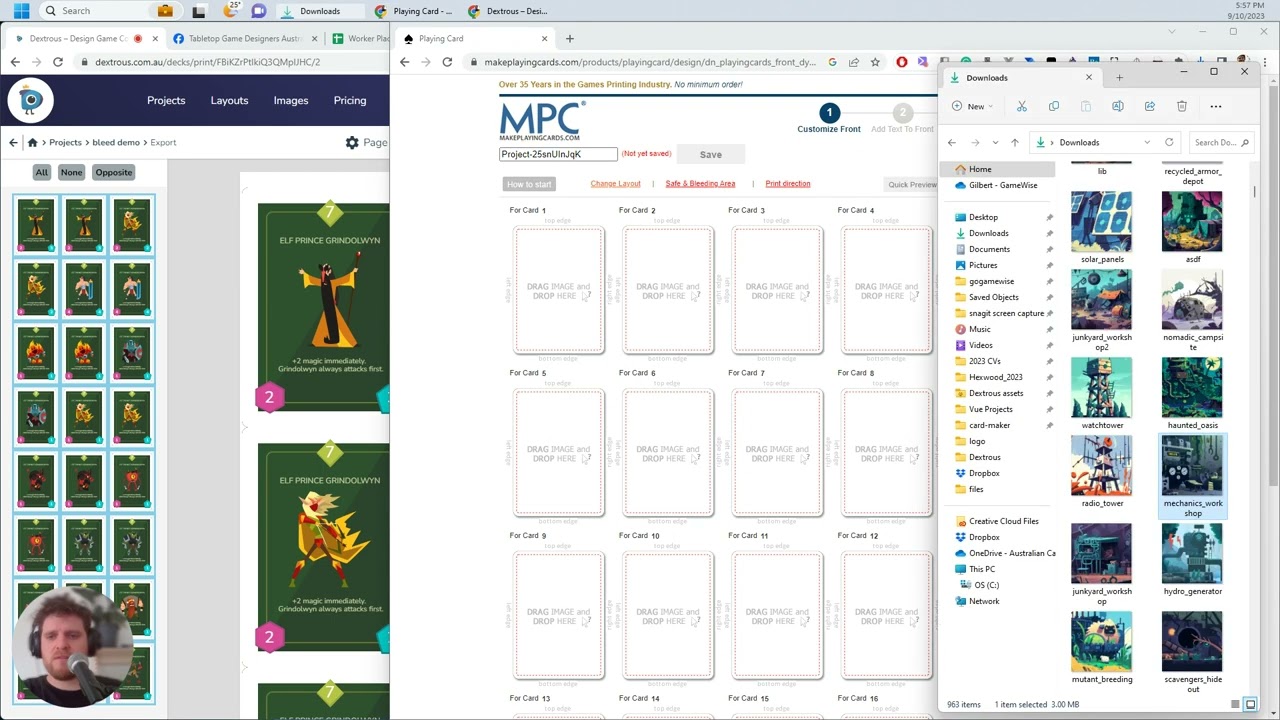
Task: Open the See more menu in File Explorer
Action: coord(1216,106)
